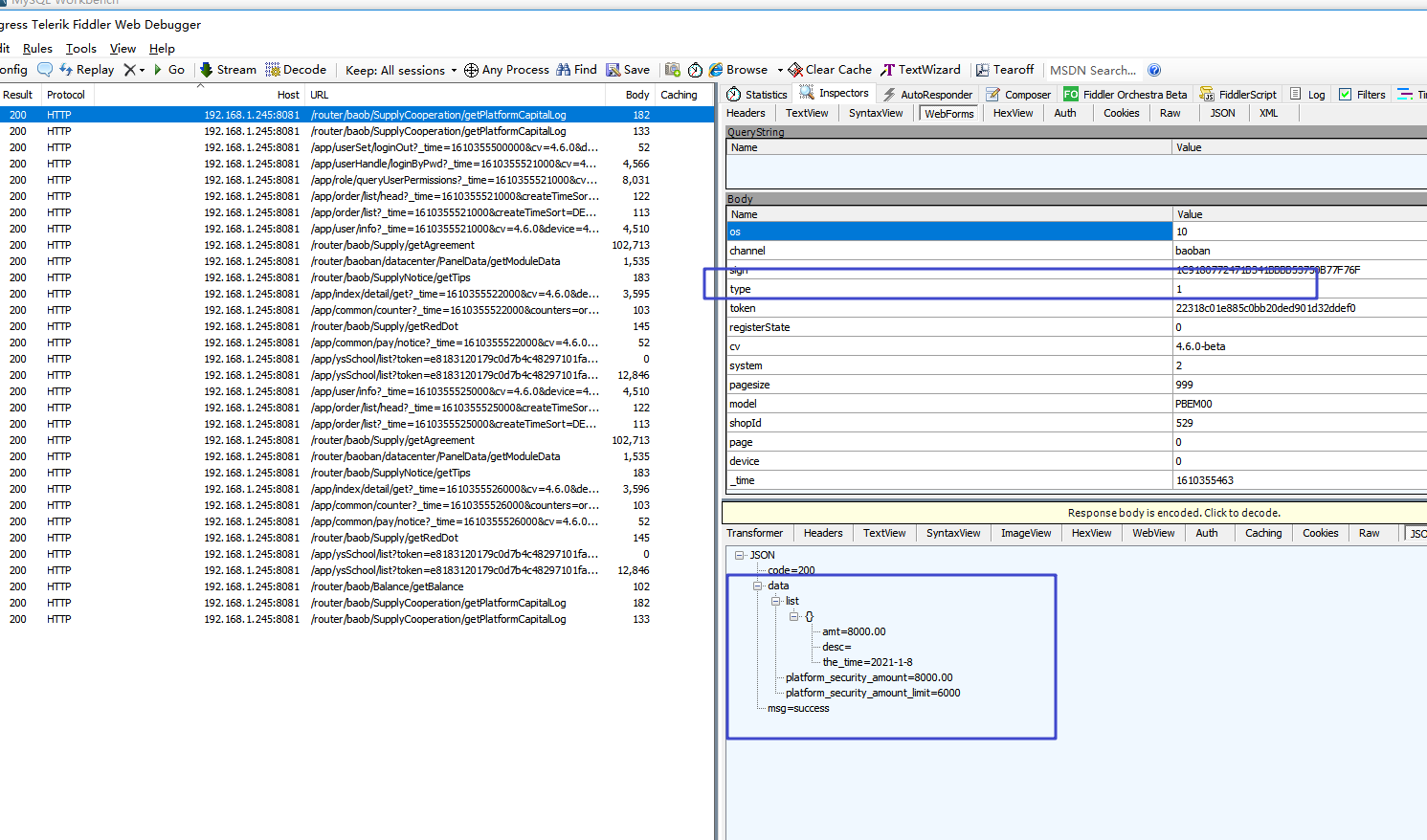Select session /app/userHandle/loginByPwd

pyautogui.click(x=356, y=164)
